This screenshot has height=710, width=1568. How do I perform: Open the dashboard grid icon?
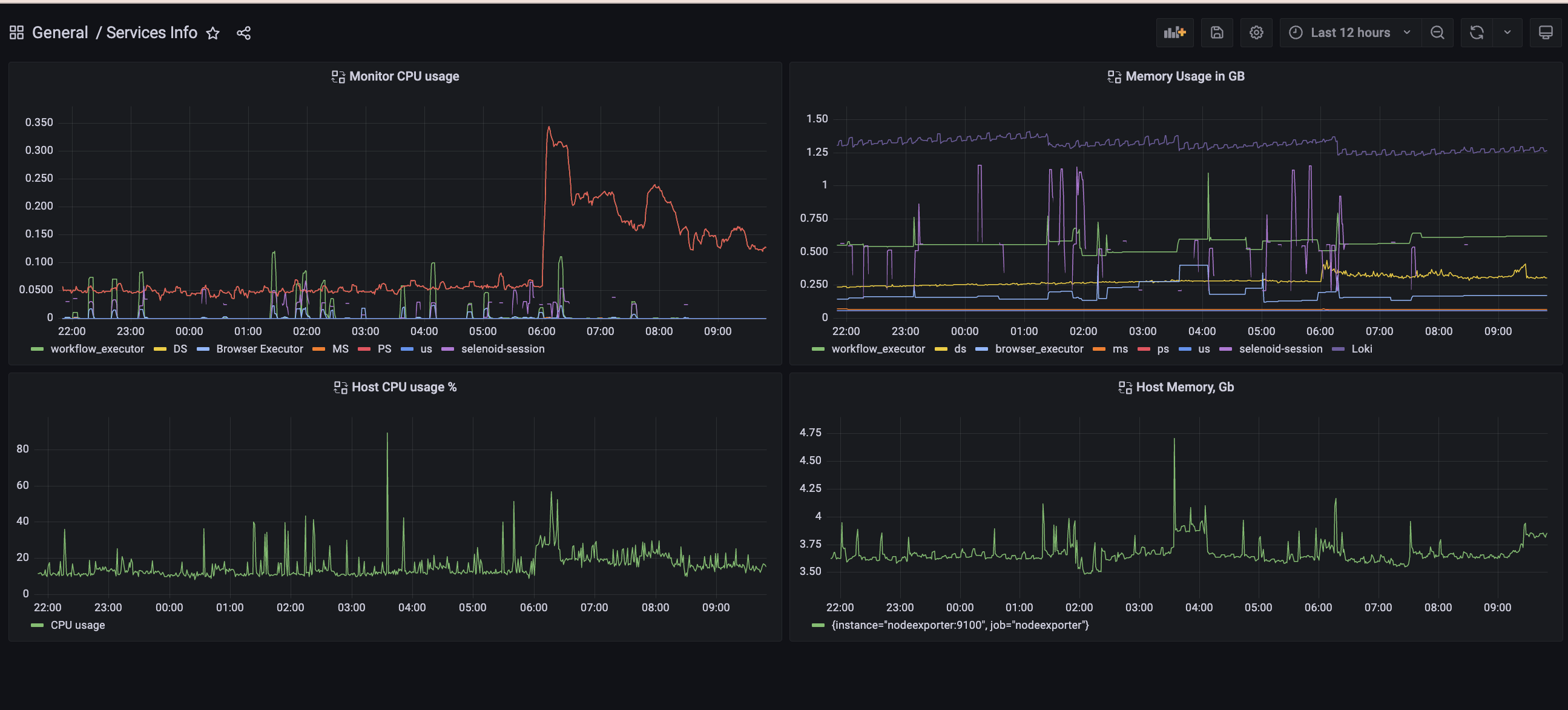(16, 33)
